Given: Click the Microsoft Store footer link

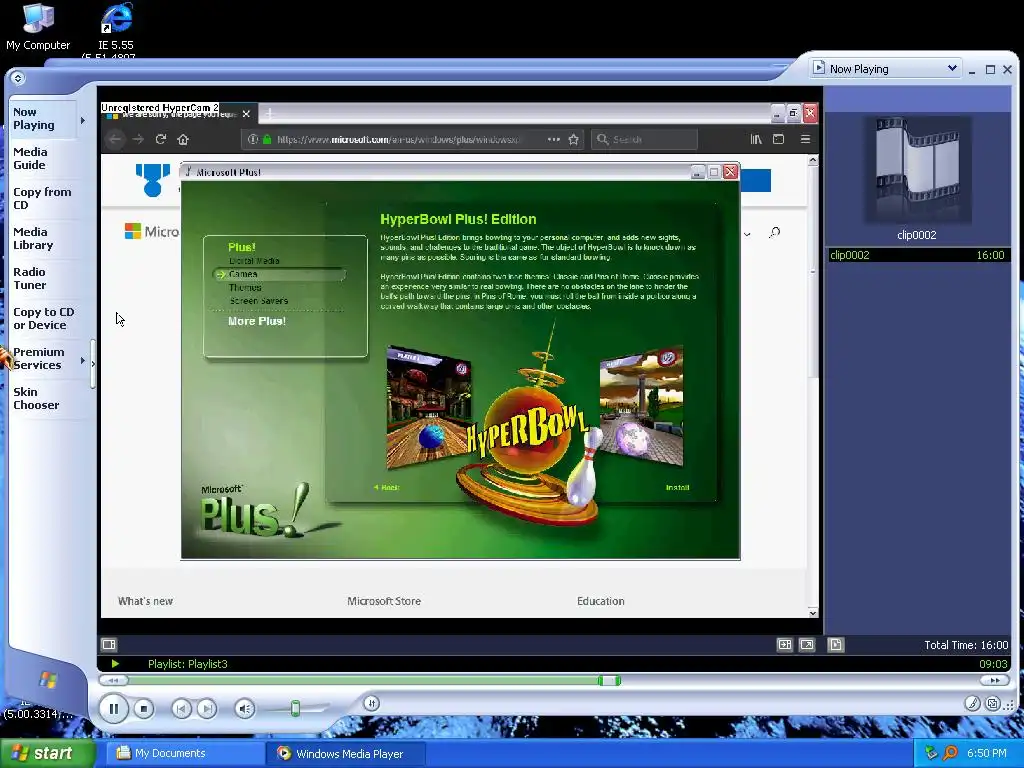Looking at the screenshot, I should [x=384, y=601].
